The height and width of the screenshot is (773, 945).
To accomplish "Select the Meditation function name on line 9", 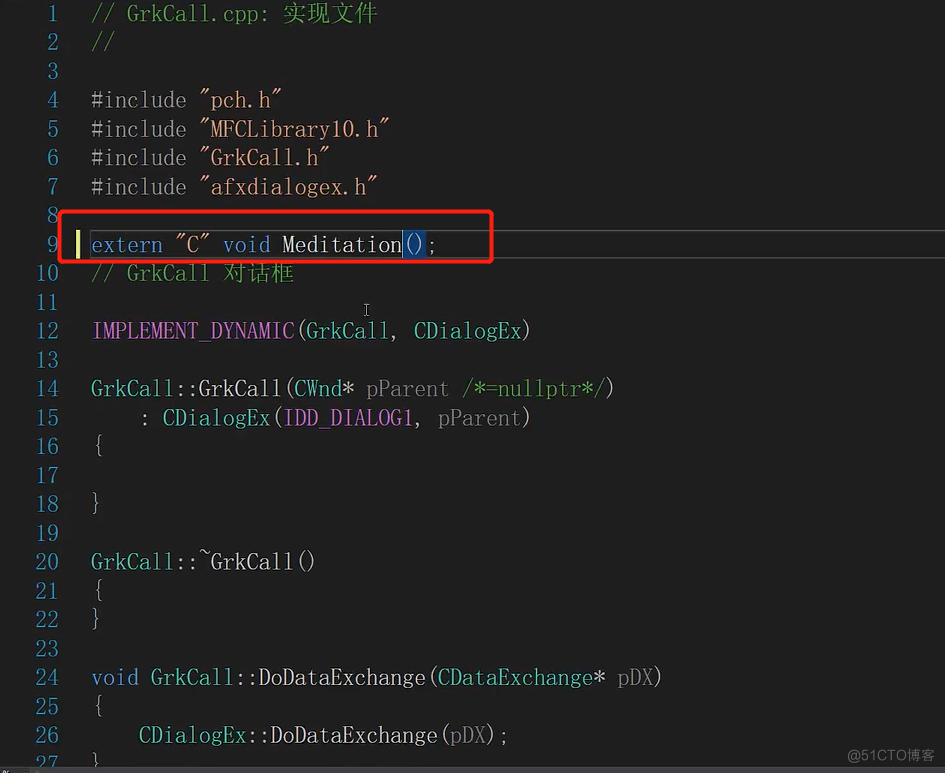I will (x=340, y=244).
